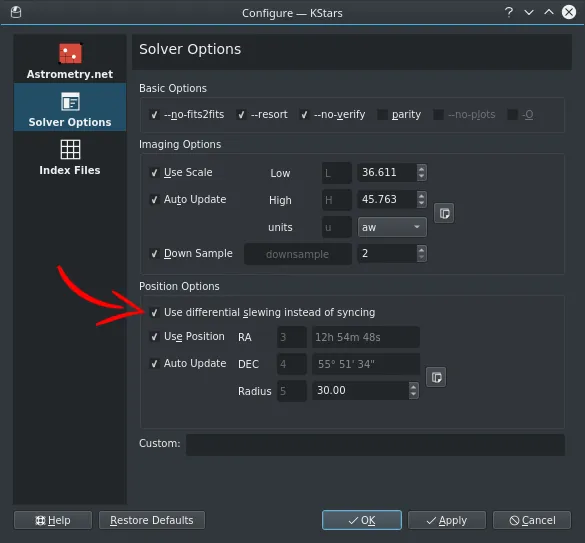Viewport: 585px width, 543px height.
Task: Open the Index Files grid icon
Action: click(x=70, y=149)
